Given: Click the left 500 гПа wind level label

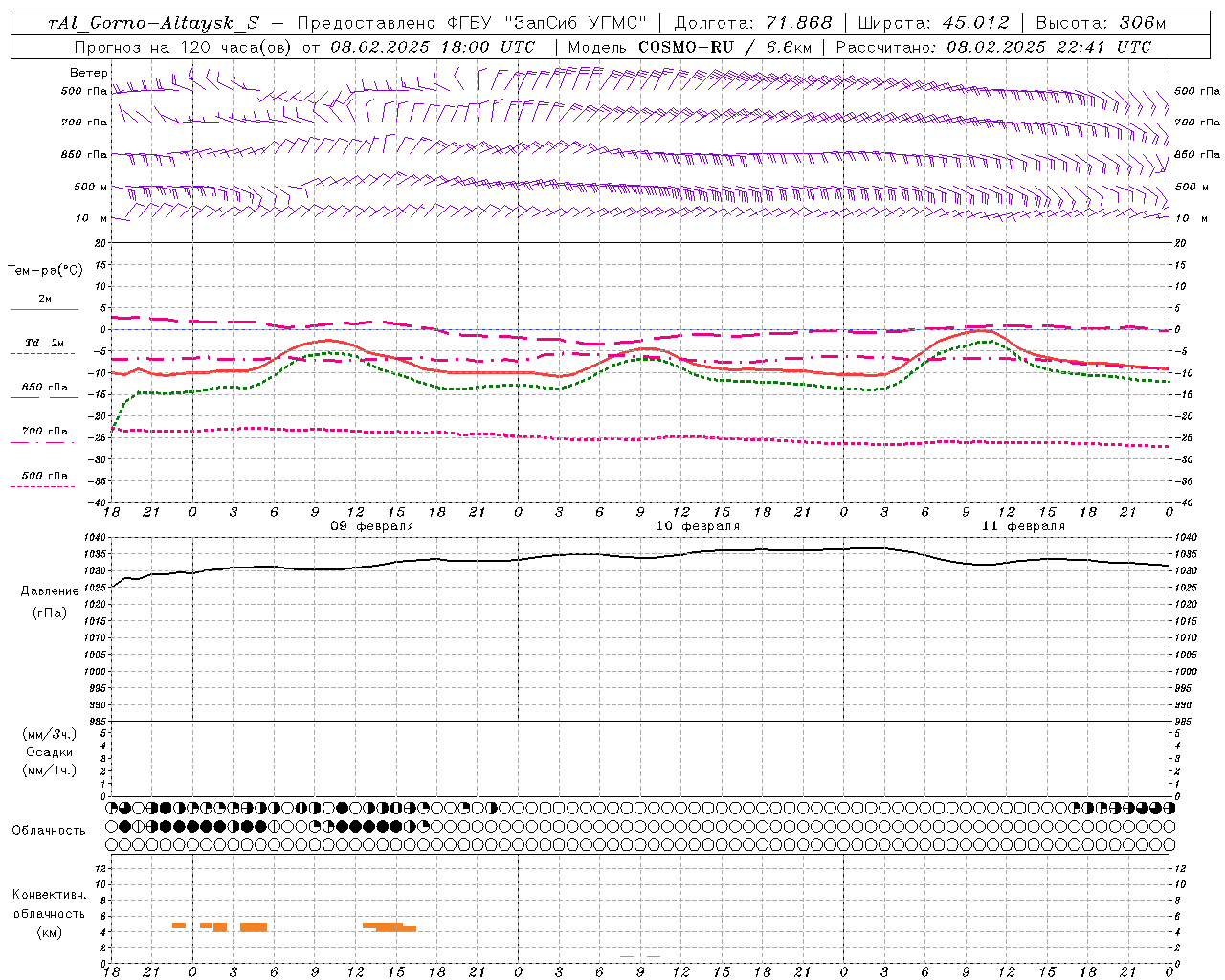Looking at the screenshot, I should (x=84, y=91).
